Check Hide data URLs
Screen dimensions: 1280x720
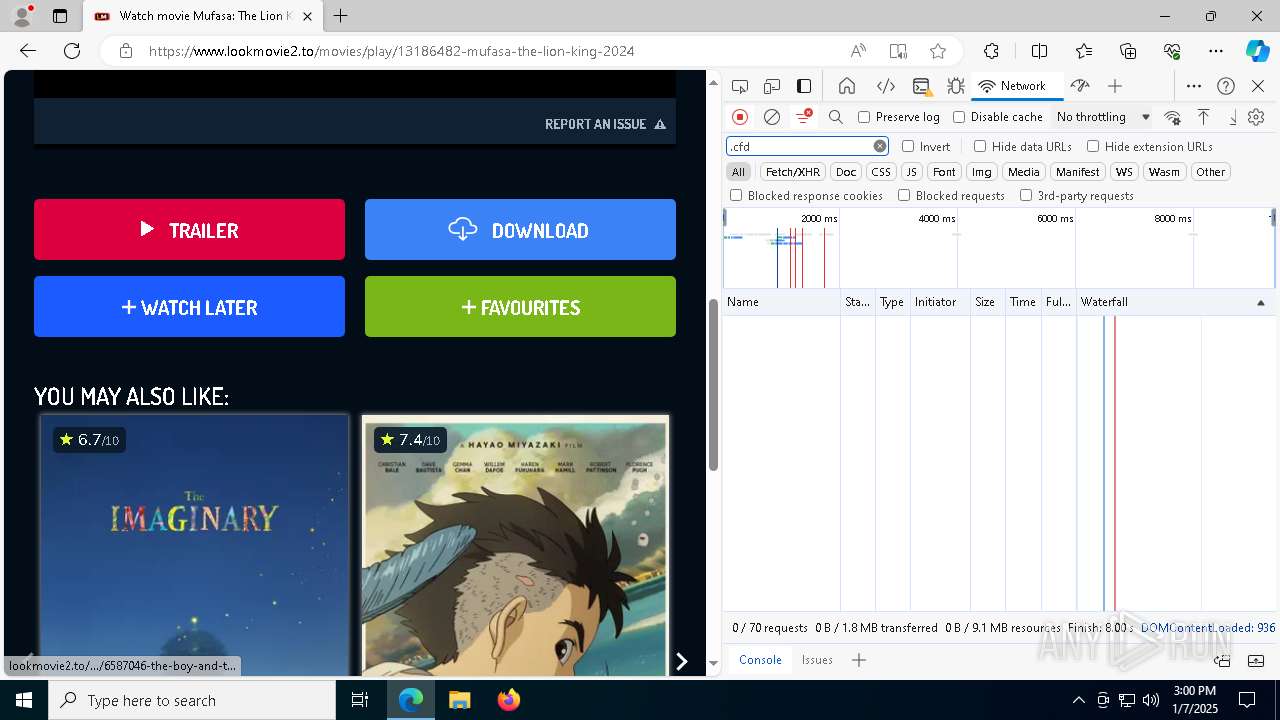pyautogui.click(x=980, y=146)
